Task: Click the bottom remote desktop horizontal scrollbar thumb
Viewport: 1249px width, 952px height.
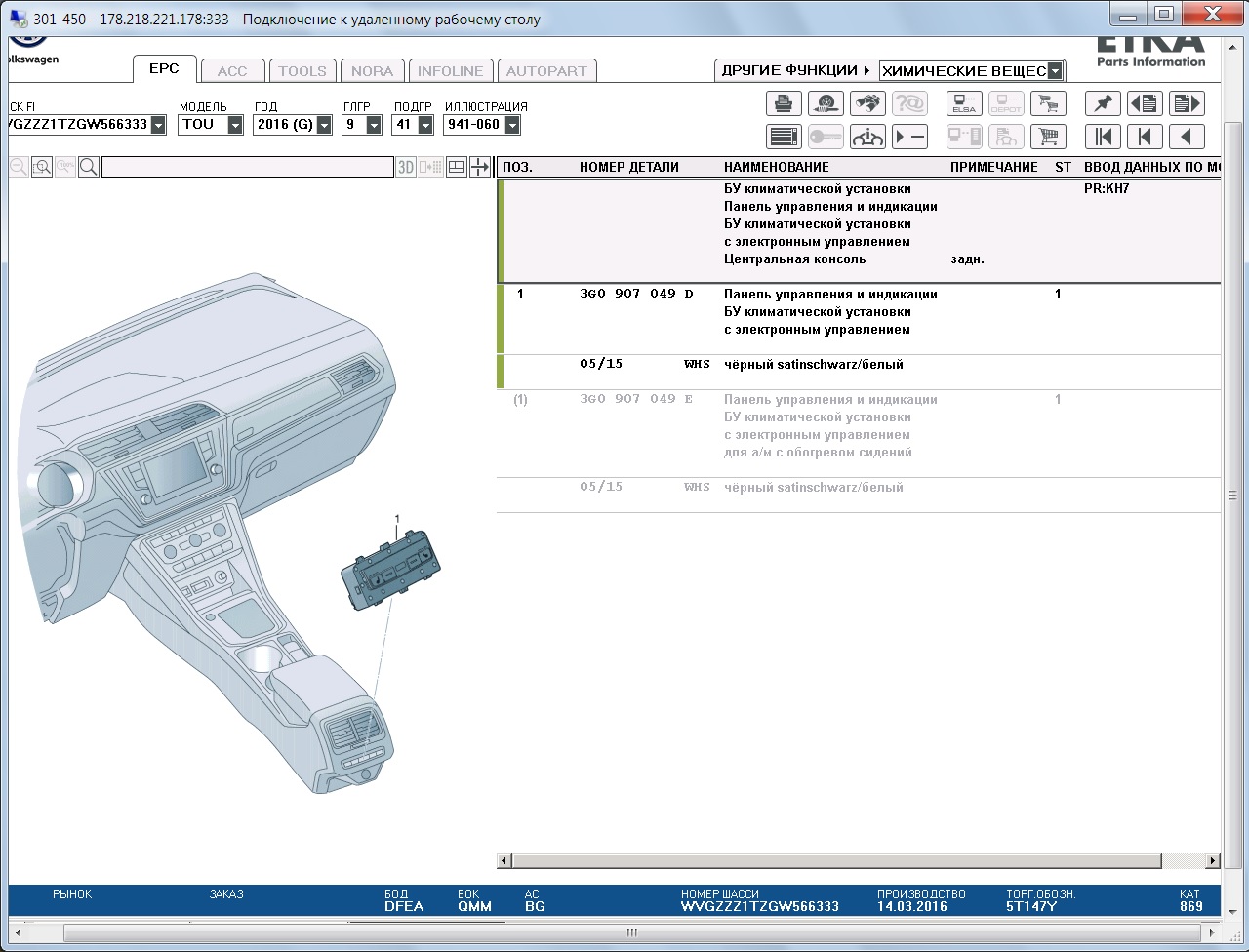Action: coord(632,933)
